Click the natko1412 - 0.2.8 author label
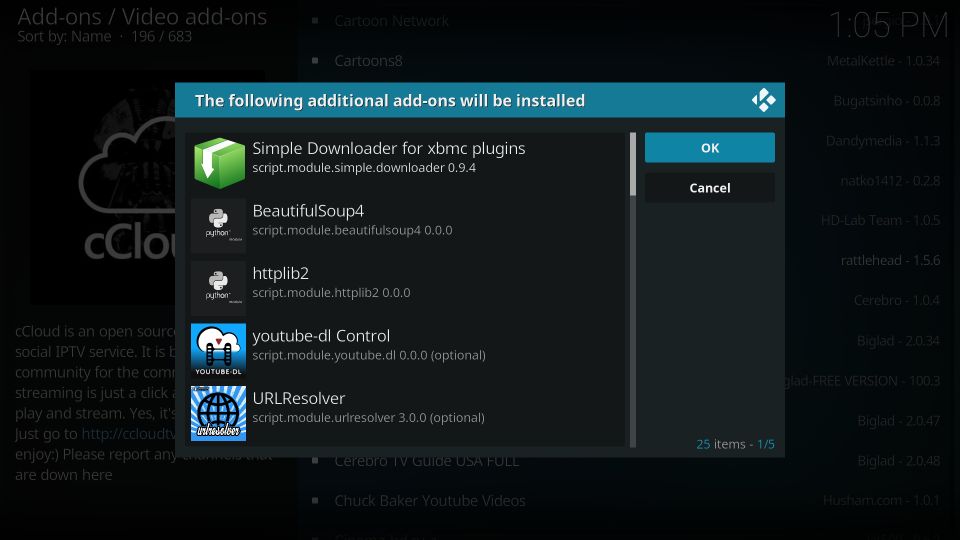Screen dimensions: 960x540 pyautogui.click(x=890, y=181)
